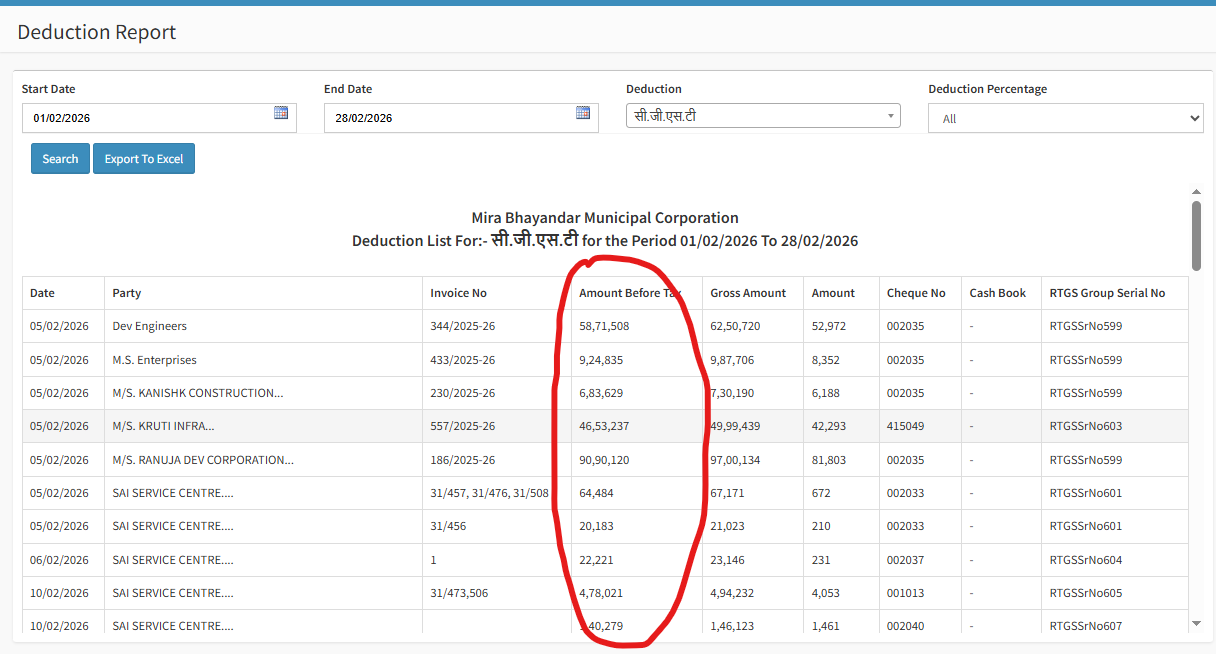Click the RTGS Group Serial No header
The height and width of the screenshot is (654, 1216).
1107,293
